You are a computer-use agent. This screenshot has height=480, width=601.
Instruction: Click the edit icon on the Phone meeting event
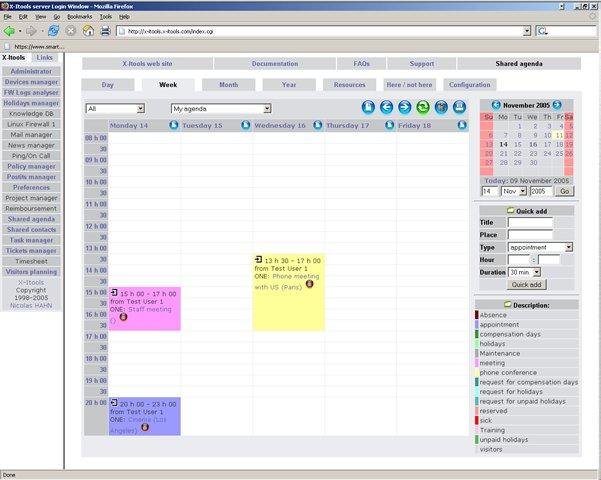(258, 260)
